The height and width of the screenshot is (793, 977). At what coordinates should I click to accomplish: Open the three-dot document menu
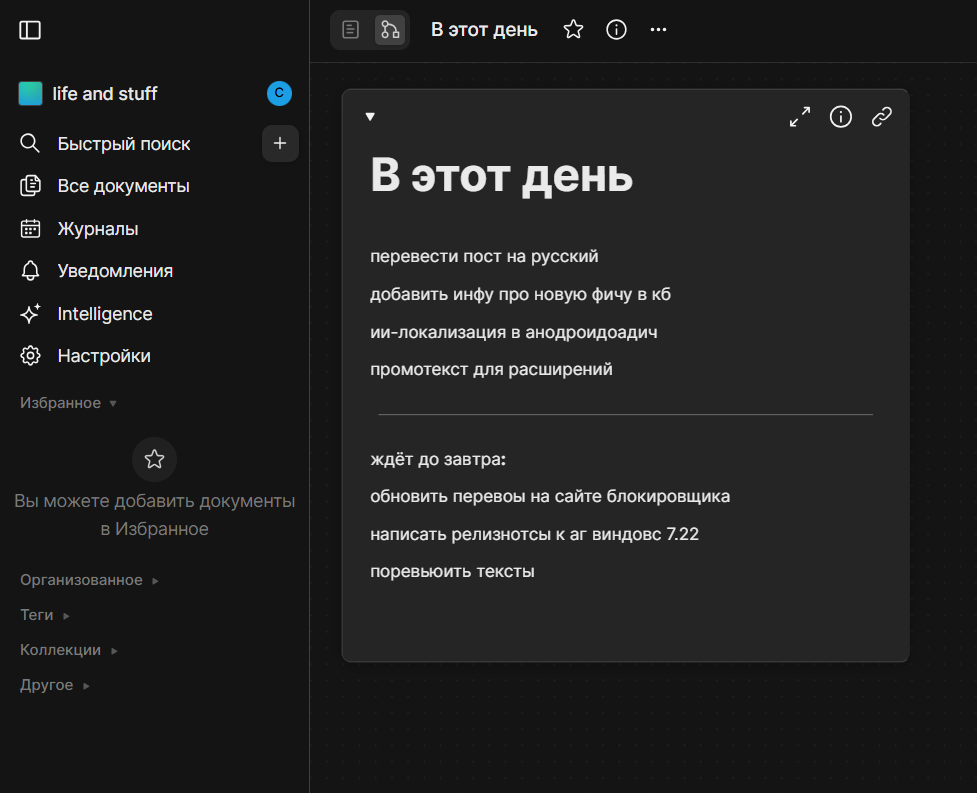tap(658, 29)
